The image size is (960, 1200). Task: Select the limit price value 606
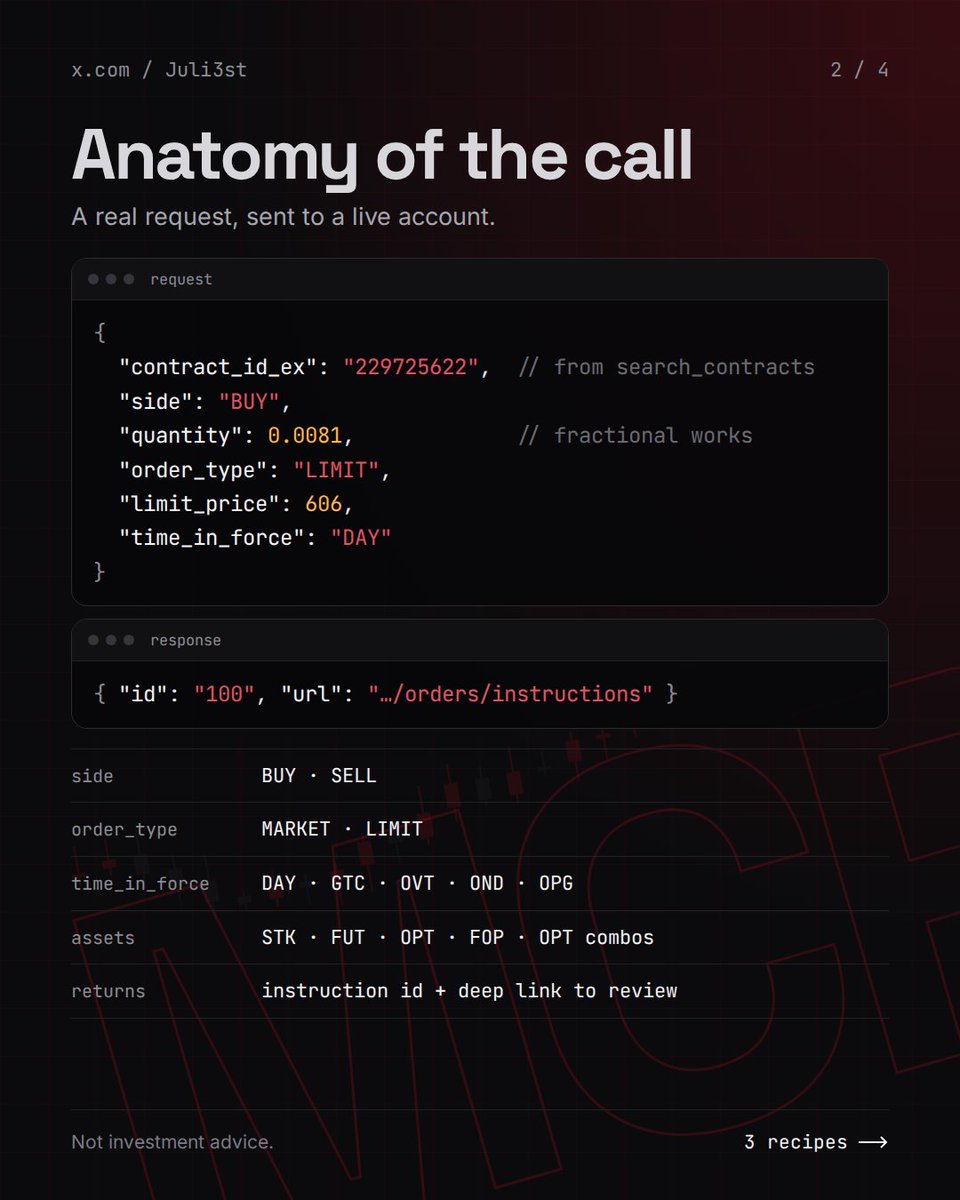pyautogui.click(x=324, y=504)
